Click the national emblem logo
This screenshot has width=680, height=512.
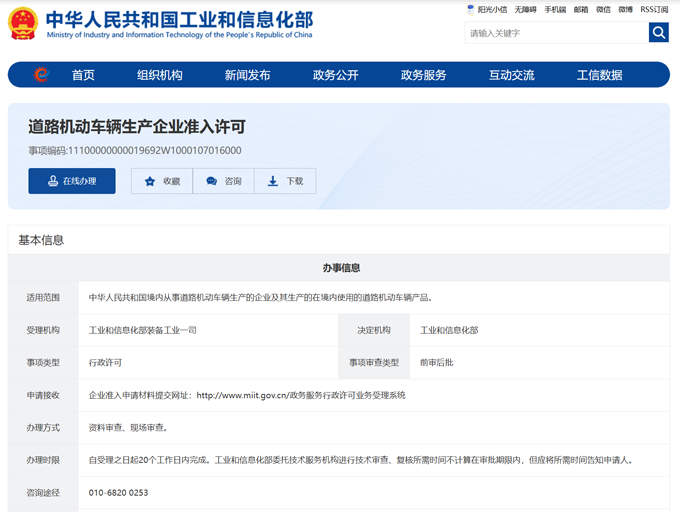[x=23, y=23]
